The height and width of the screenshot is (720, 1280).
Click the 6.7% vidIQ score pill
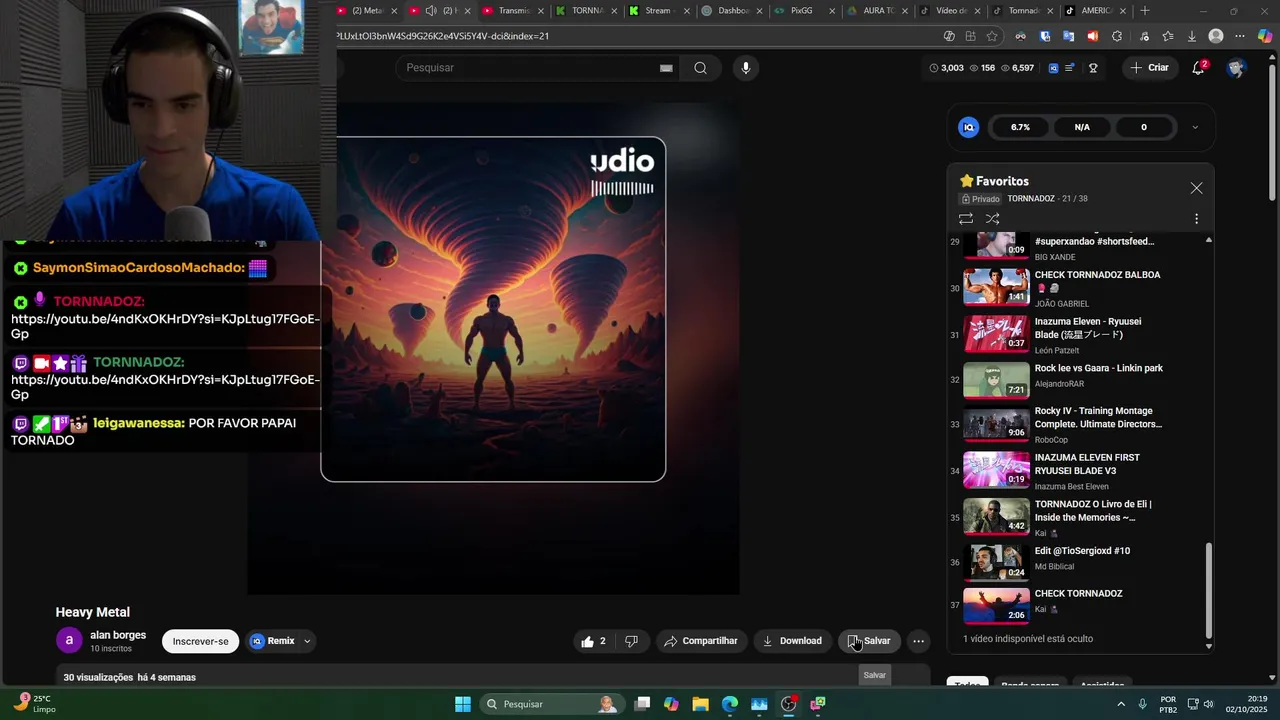point(1020,127)
